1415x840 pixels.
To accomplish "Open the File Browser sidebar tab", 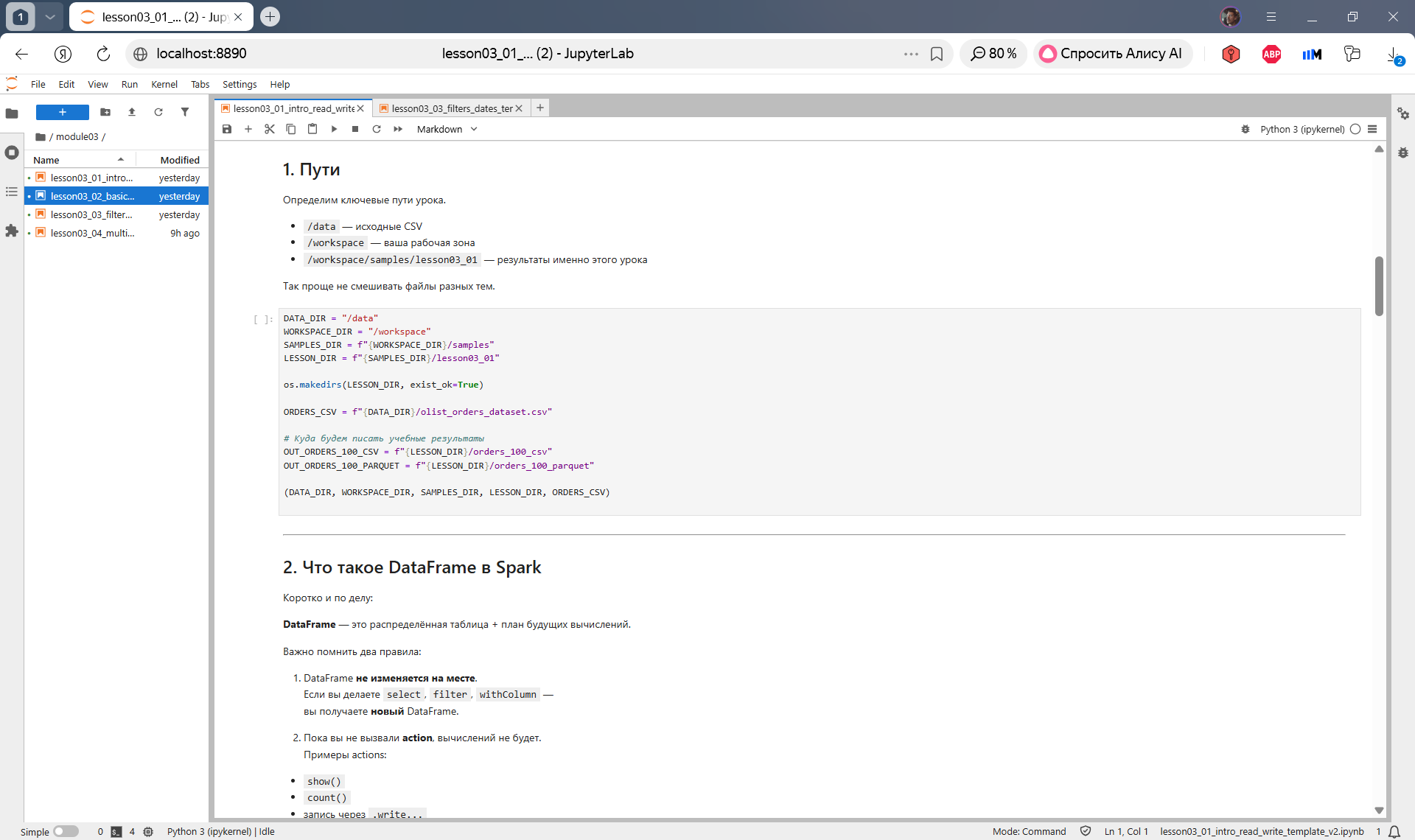I will [x=12, y=113].
